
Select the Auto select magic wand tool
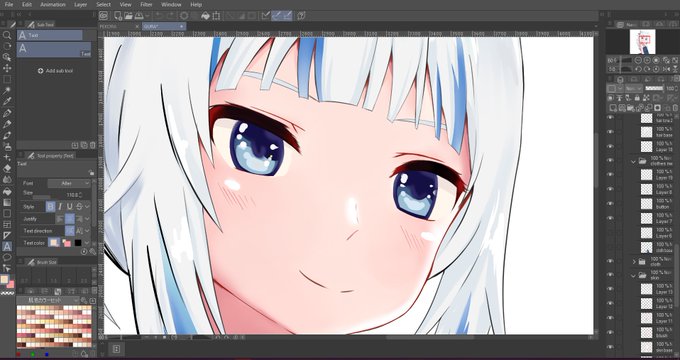[x=7, y=91]
